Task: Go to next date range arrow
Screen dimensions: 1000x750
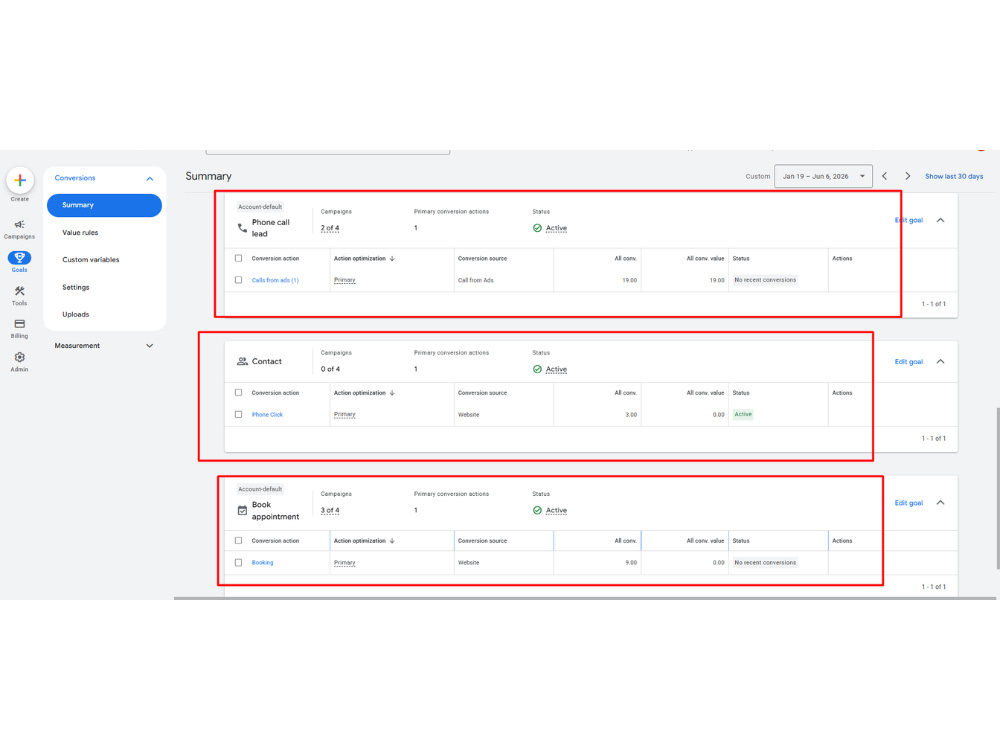Action: tap(908, 176)
